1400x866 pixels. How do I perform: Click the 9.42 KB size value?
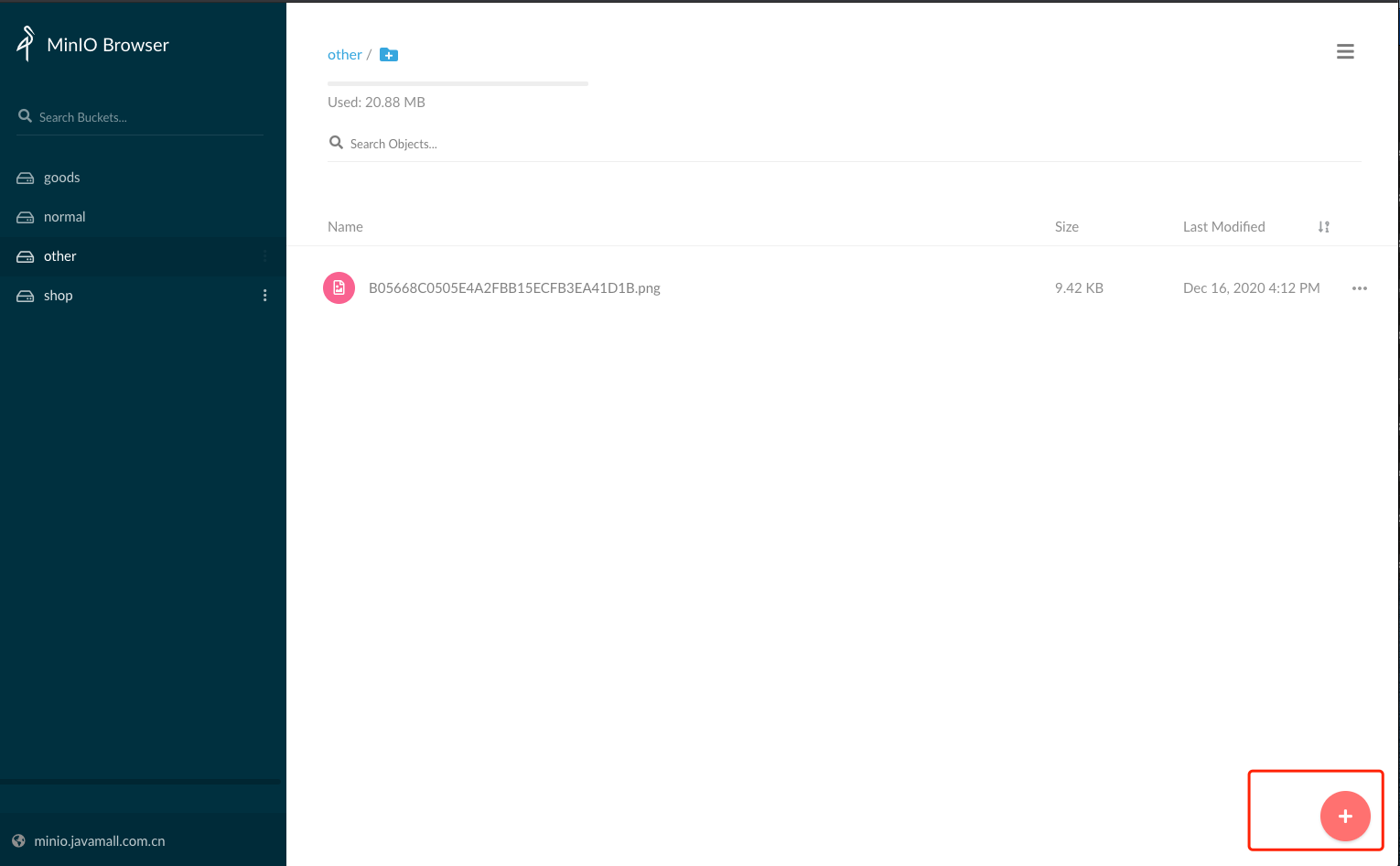pos(1079,288)
